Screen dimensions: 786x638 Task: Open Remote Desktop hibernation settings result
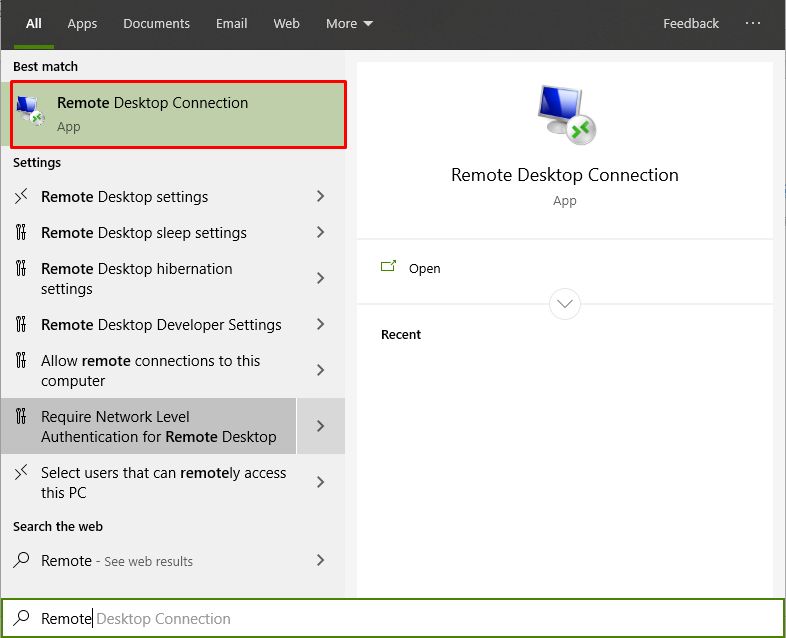pos(149,278)
